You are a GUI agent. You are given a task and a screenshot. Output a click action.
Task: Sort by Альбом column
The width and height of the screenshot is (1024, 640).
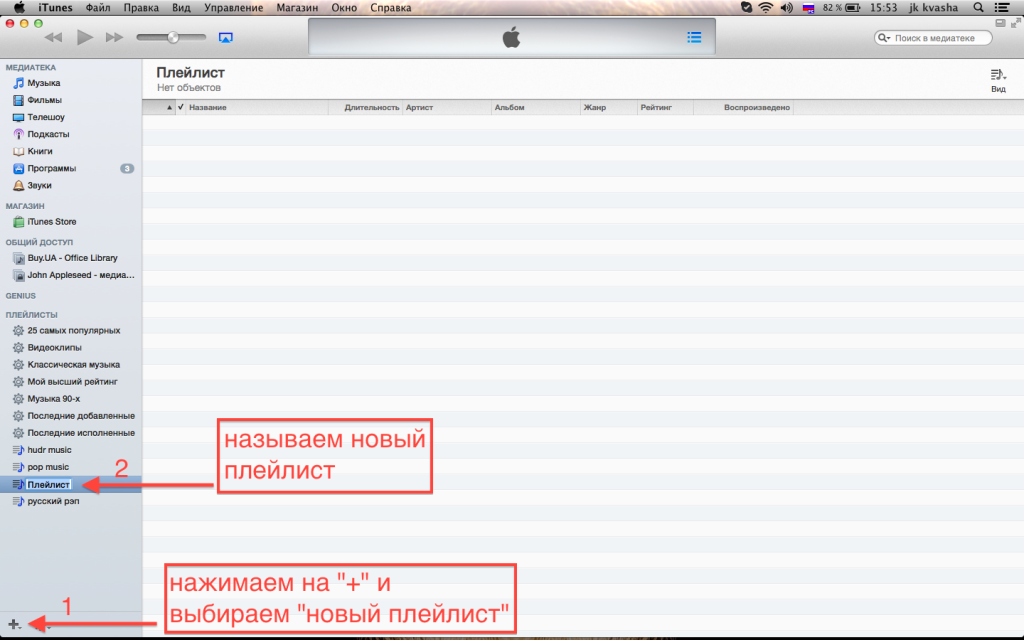[x=536, y=107]
